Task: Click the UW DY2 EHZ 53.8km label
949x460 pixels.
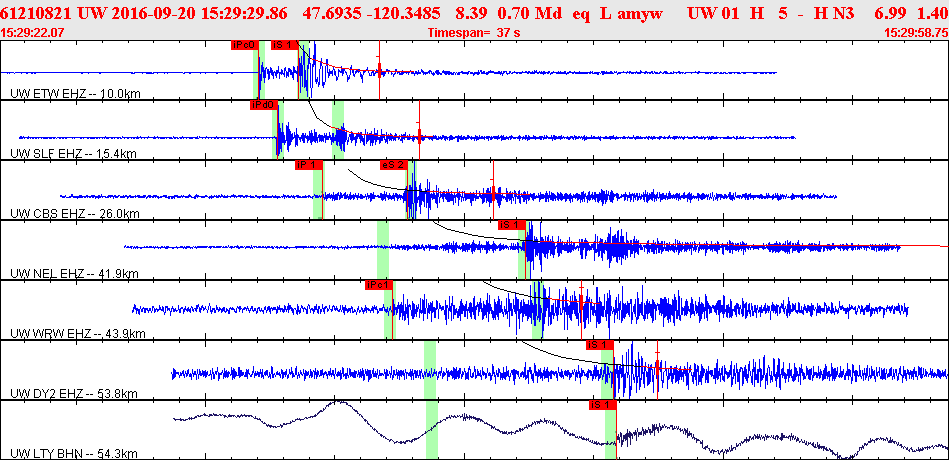Action: coord(73,394)
